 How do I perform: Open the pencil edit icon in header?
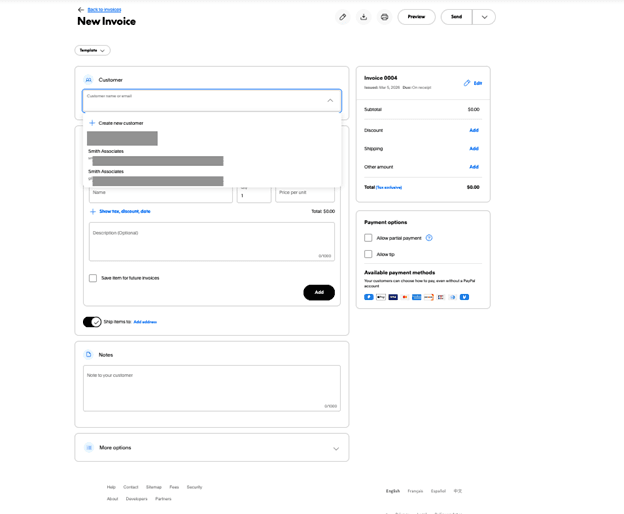pyautogui.click(x=343, y=17)
